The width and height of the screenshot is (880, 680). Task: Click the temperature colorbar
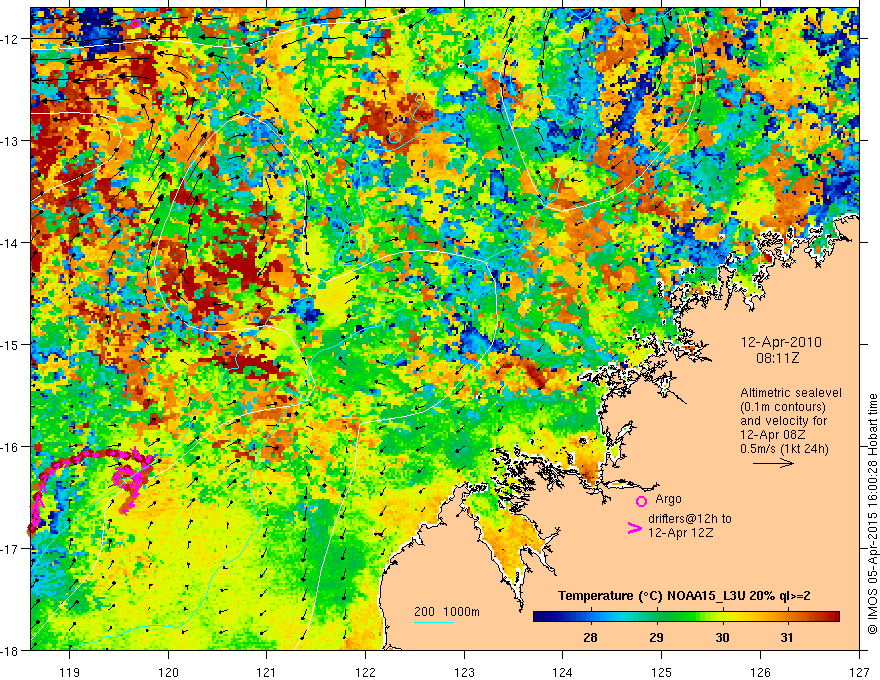686,617
